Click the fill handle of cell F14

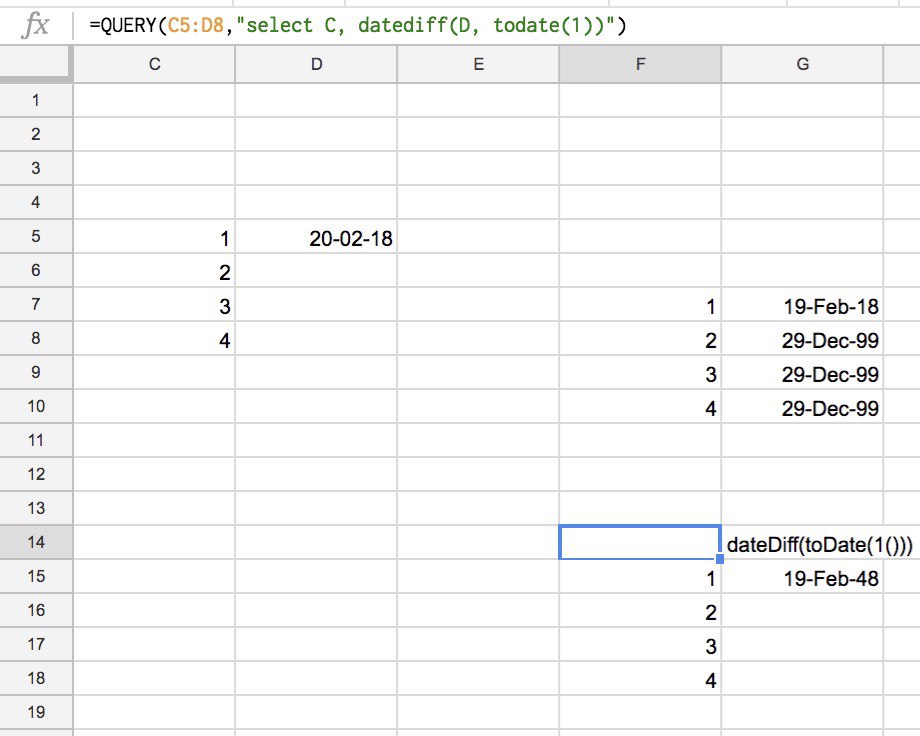pos(720,559)
